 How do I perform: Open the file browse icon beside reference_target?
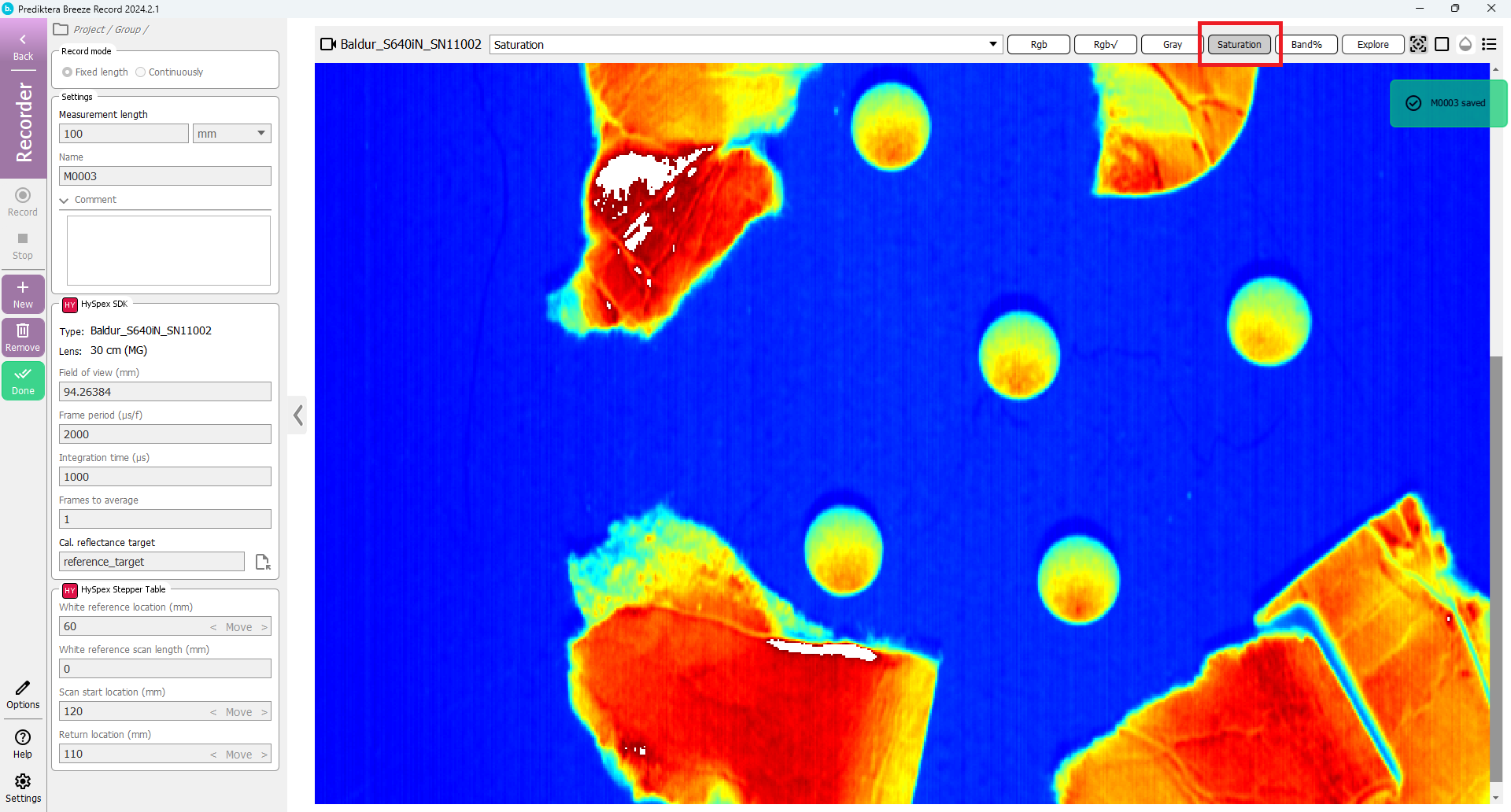262,561
